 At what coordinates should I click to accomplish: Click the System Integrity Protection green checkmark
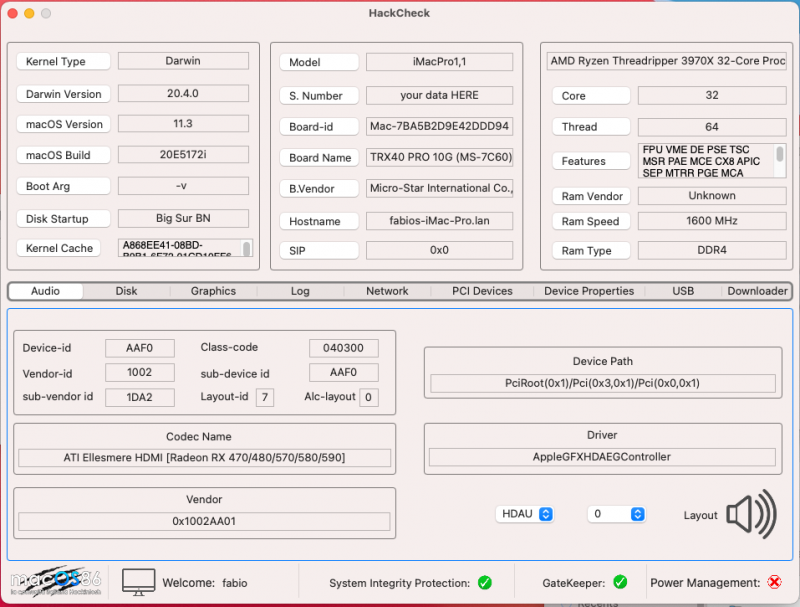click(485, 583)
